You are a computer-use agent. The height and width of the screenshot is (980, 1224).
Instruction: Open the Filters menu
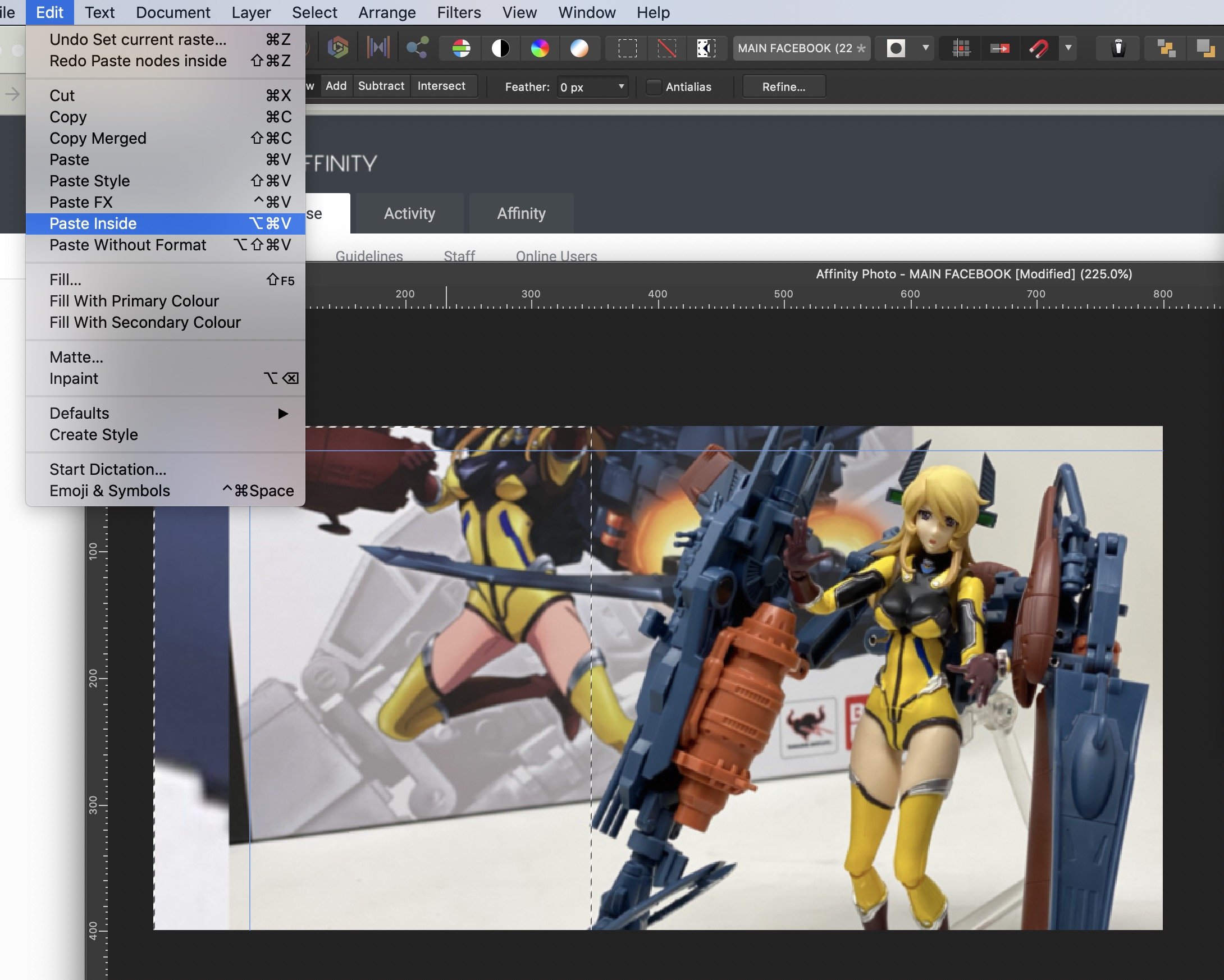(x=459, y=12)
